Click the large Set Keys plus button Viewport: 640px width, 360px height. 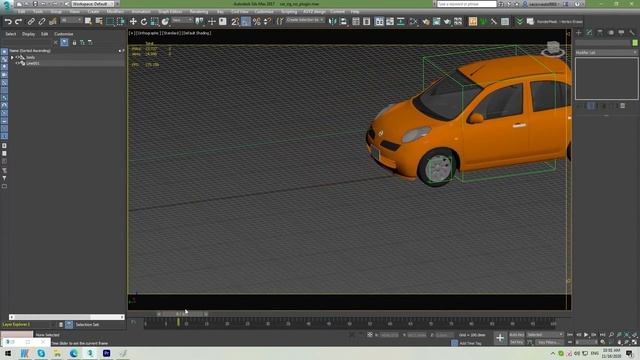point(500,338)
